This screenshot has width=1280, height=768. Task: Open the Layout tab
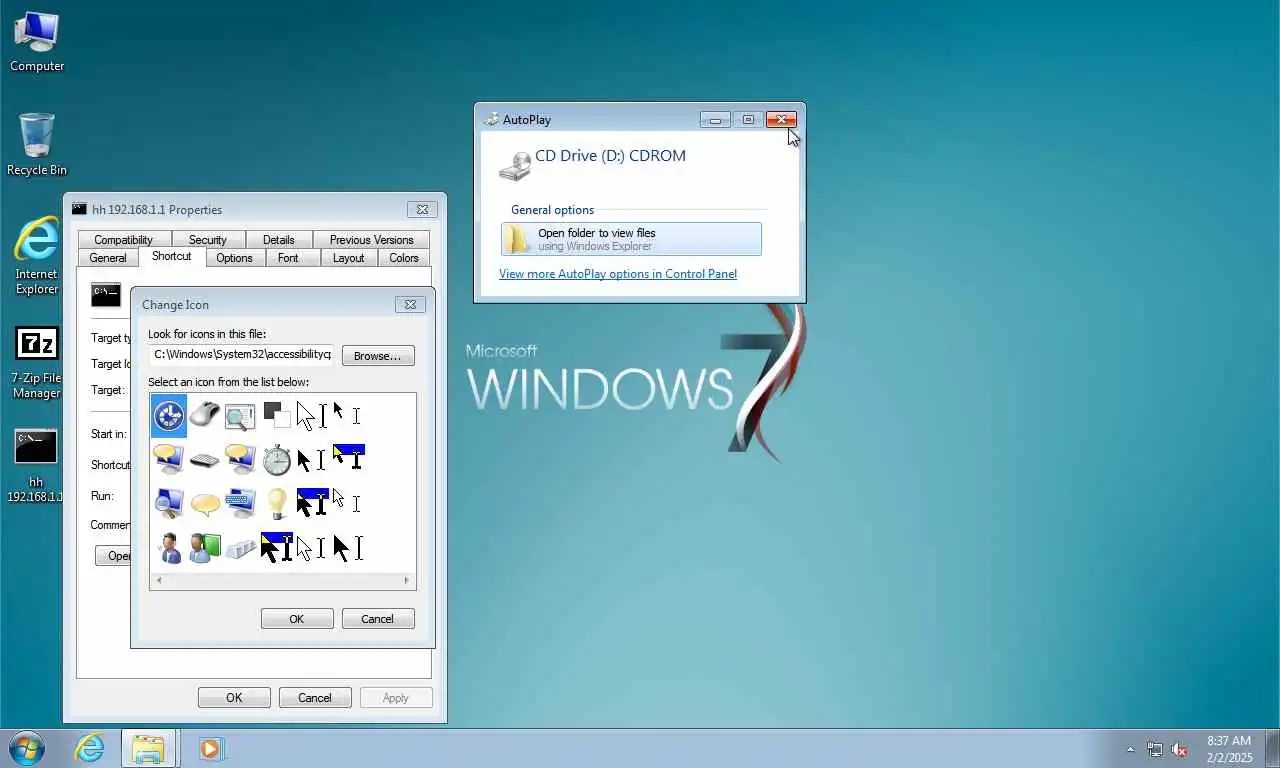coord(348,257)
